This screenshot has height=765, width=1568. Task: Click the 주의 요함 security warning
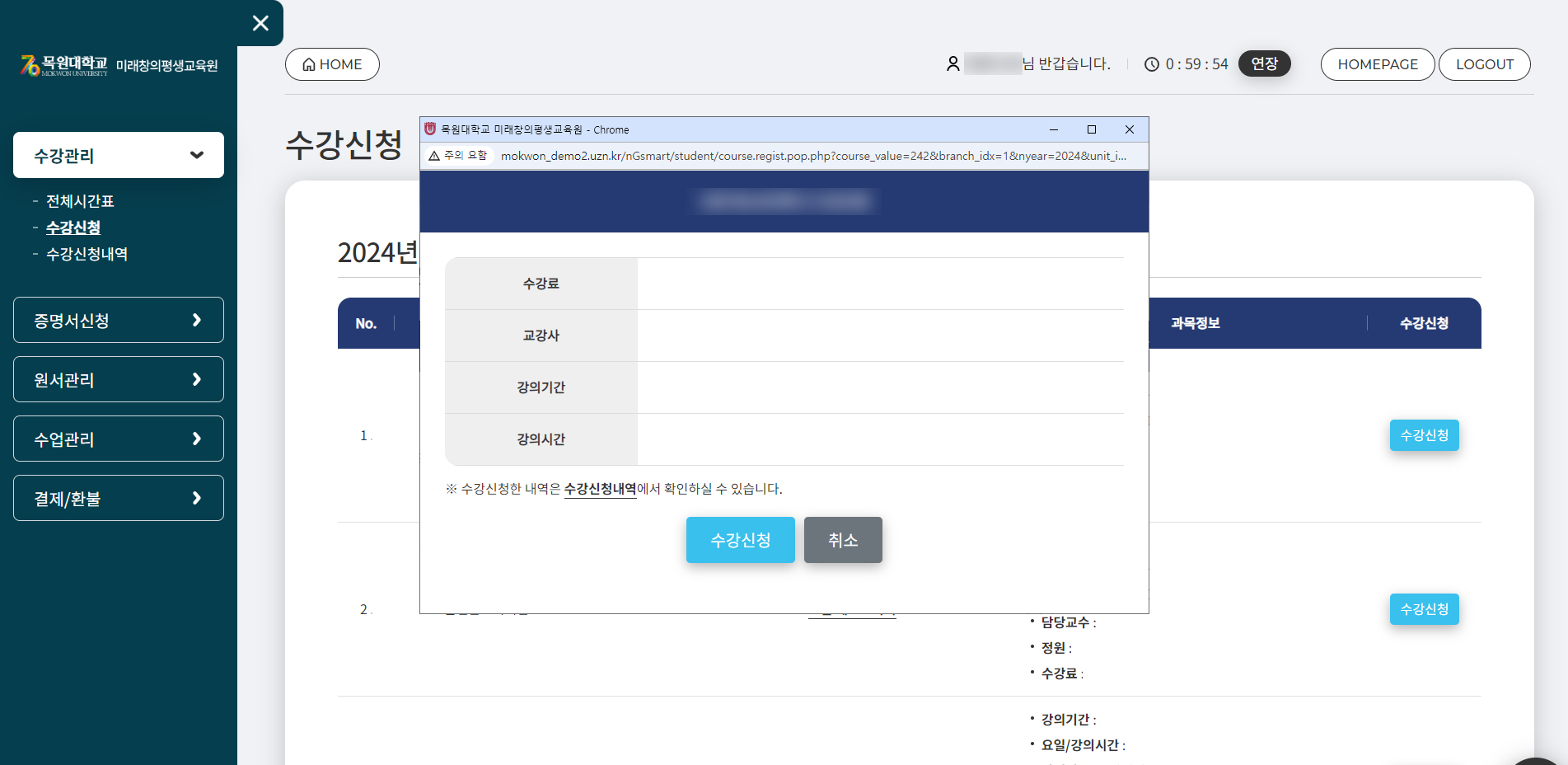[458, 155]
